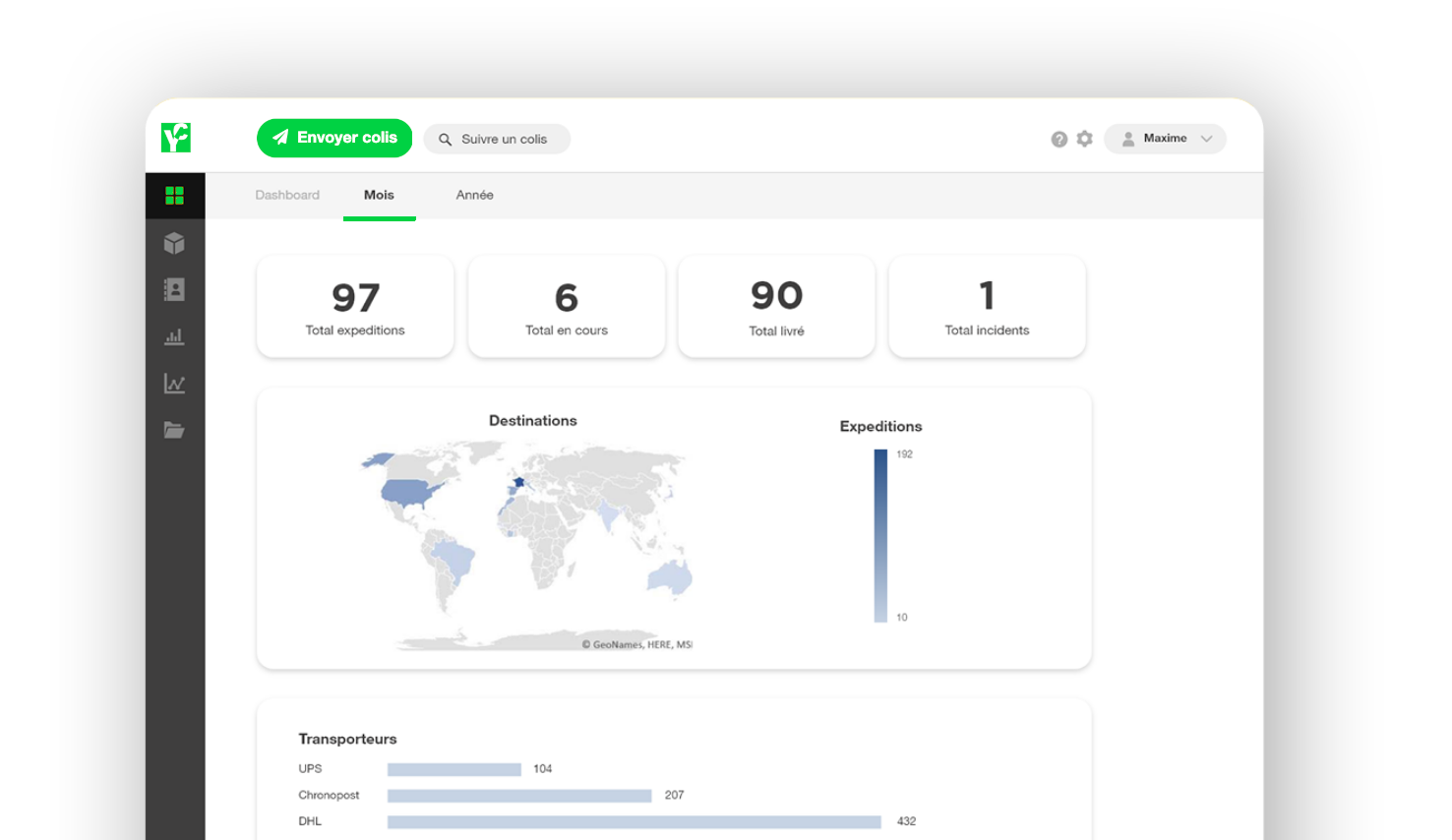Switch to the Dashboard tab
The width and height of the screenshot is (1452, 840).
tap(287, 195)
